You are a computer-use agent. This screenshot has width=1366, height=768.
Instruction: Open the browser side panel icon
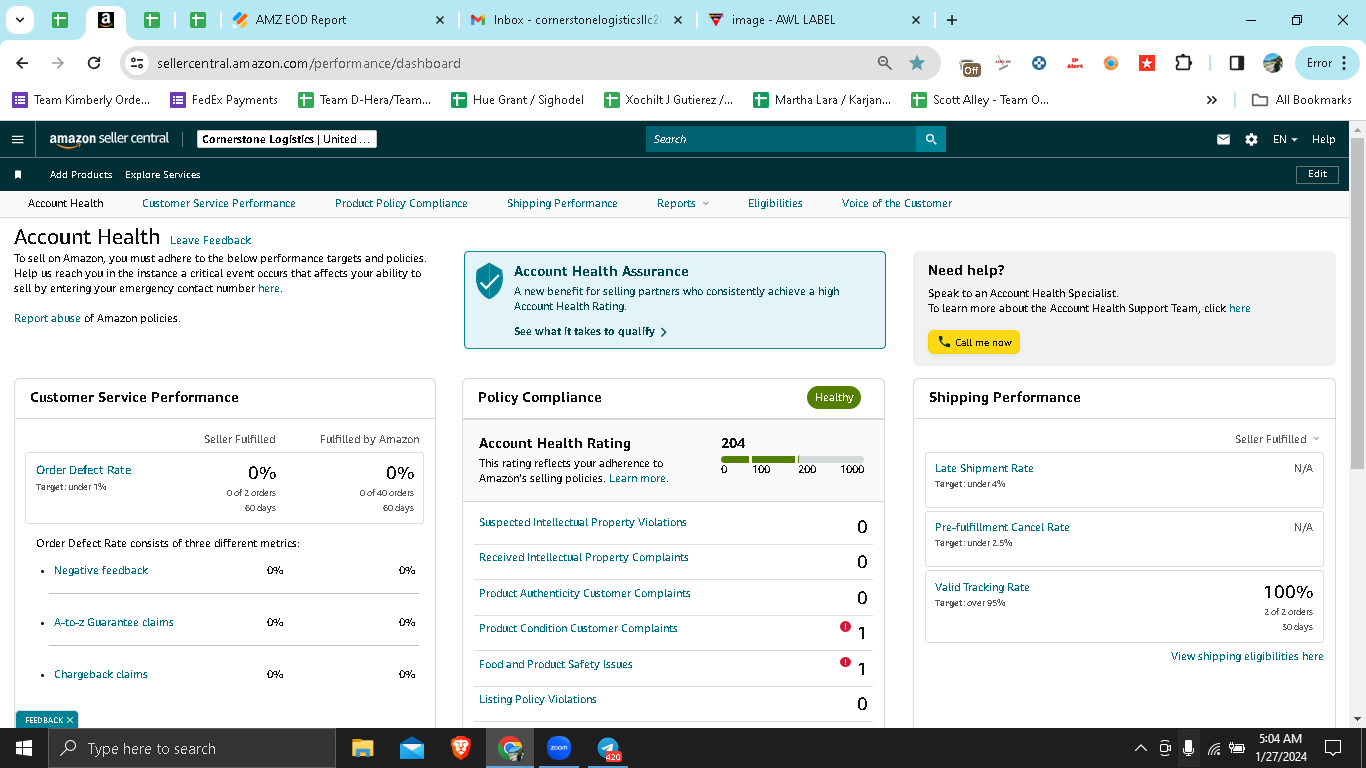click(1237, 63)
